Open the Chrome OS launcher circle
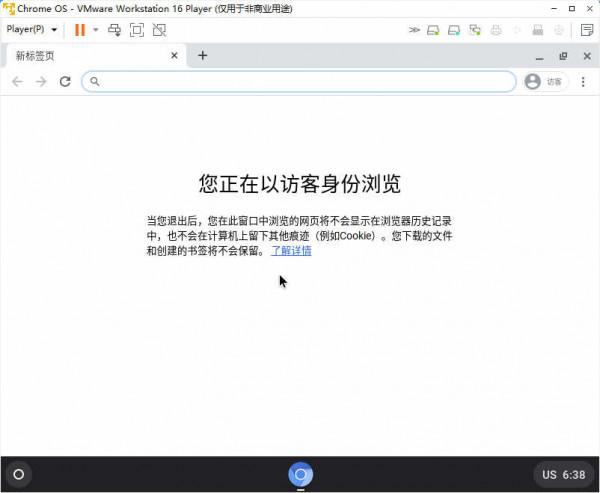The width and height of the screenshot is (600, 493). [x=19, y=475]
